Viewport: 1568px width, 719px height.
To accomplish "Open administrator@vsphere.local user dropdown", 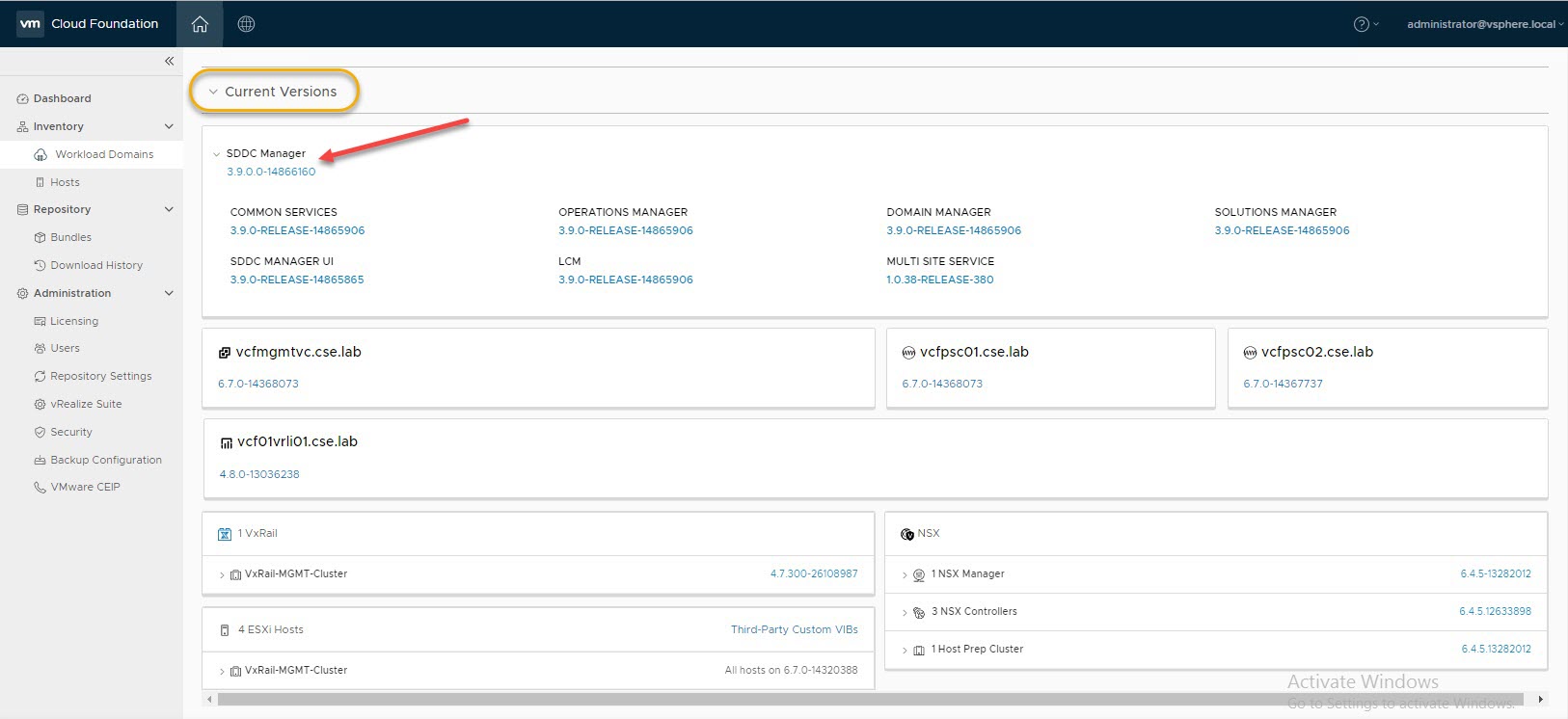I will (x=1483, y=24).
